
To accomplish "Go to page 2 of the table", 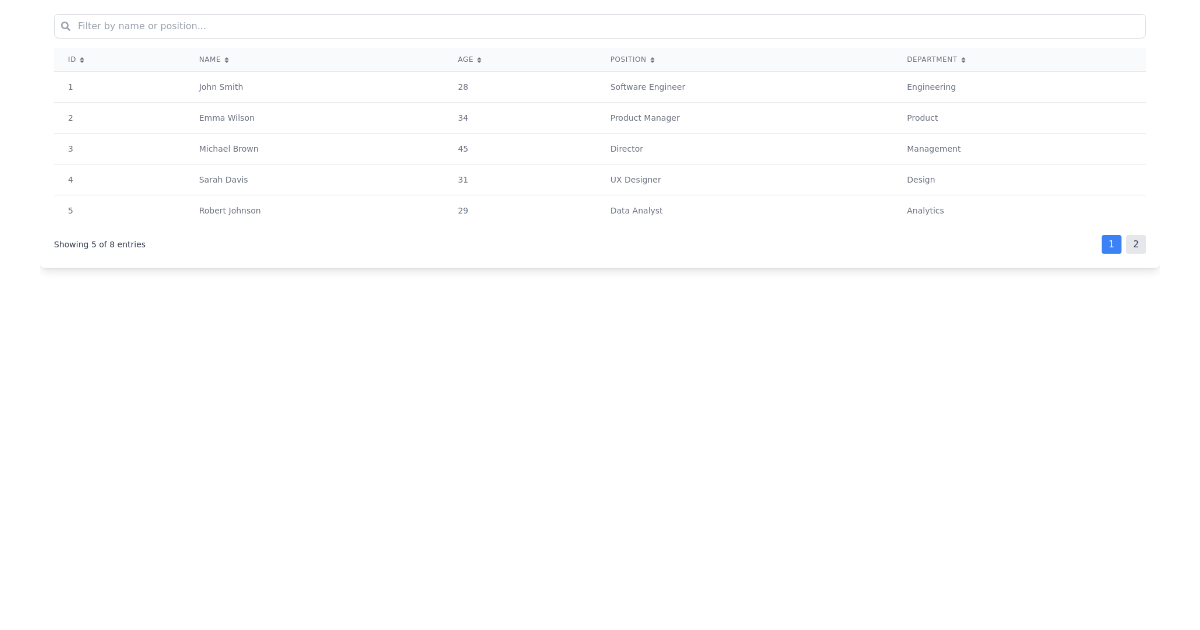I will (x=1135, y=244).
